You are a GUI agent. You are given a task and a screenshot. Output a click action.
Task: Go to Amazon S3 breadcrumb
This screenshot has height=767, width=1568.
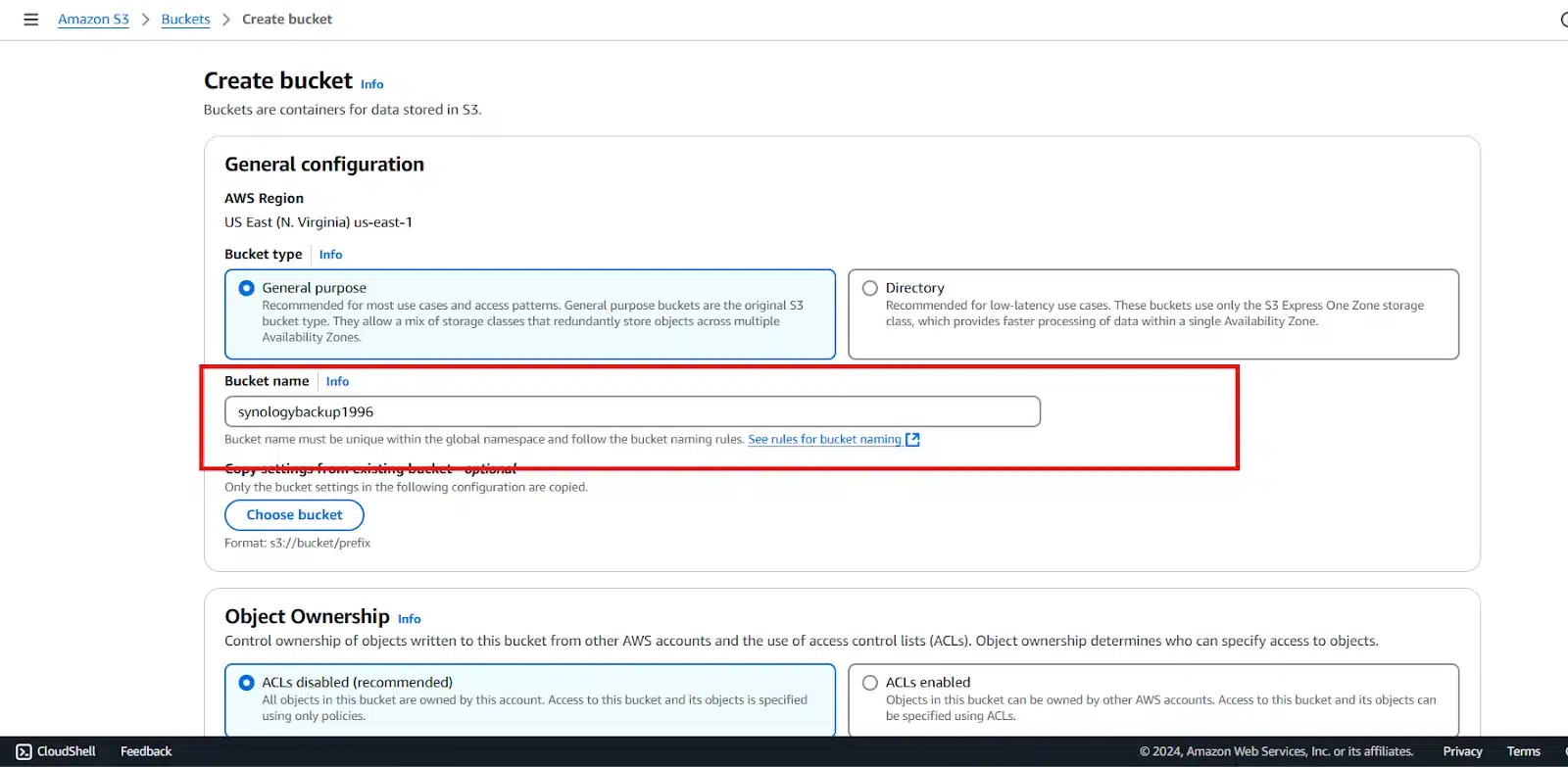(x=93, y=20)
